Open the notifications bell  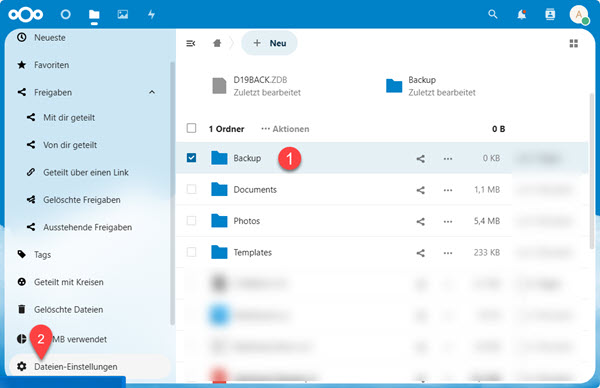pos(522,15)
